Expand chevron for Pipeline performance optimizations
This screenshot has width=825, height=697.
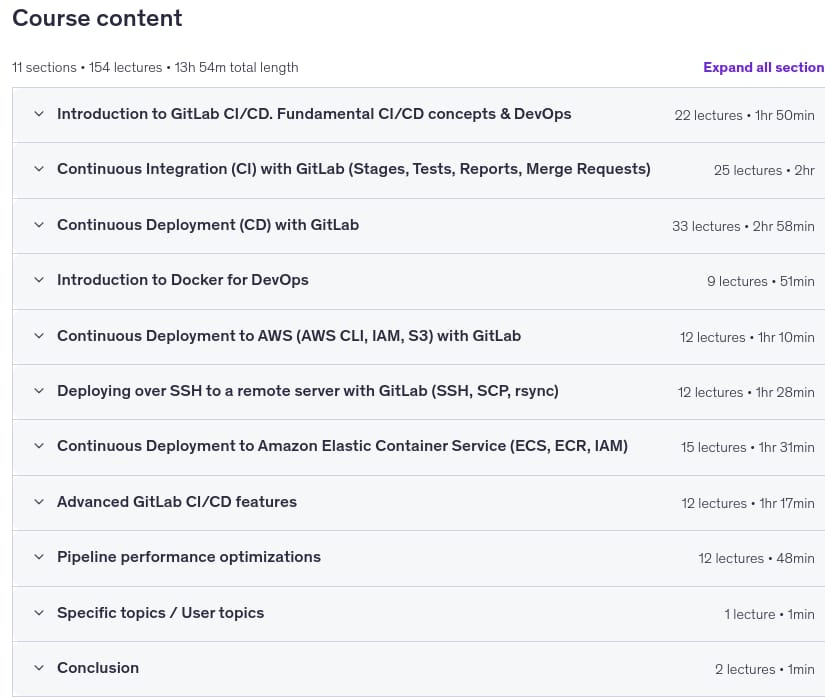pyautogui.click(x=39, y=557)
